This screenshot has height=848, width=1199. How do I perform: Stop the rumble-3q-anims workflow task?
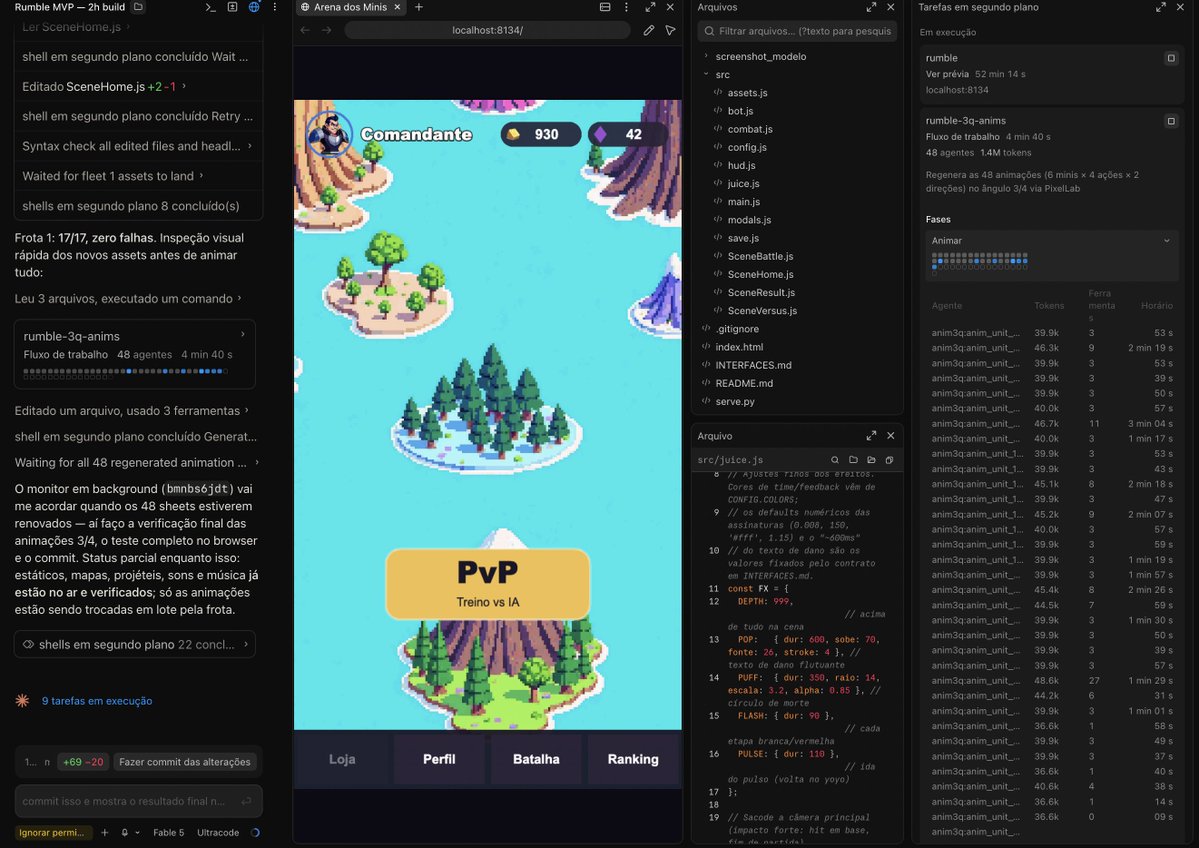point(1171,121)
